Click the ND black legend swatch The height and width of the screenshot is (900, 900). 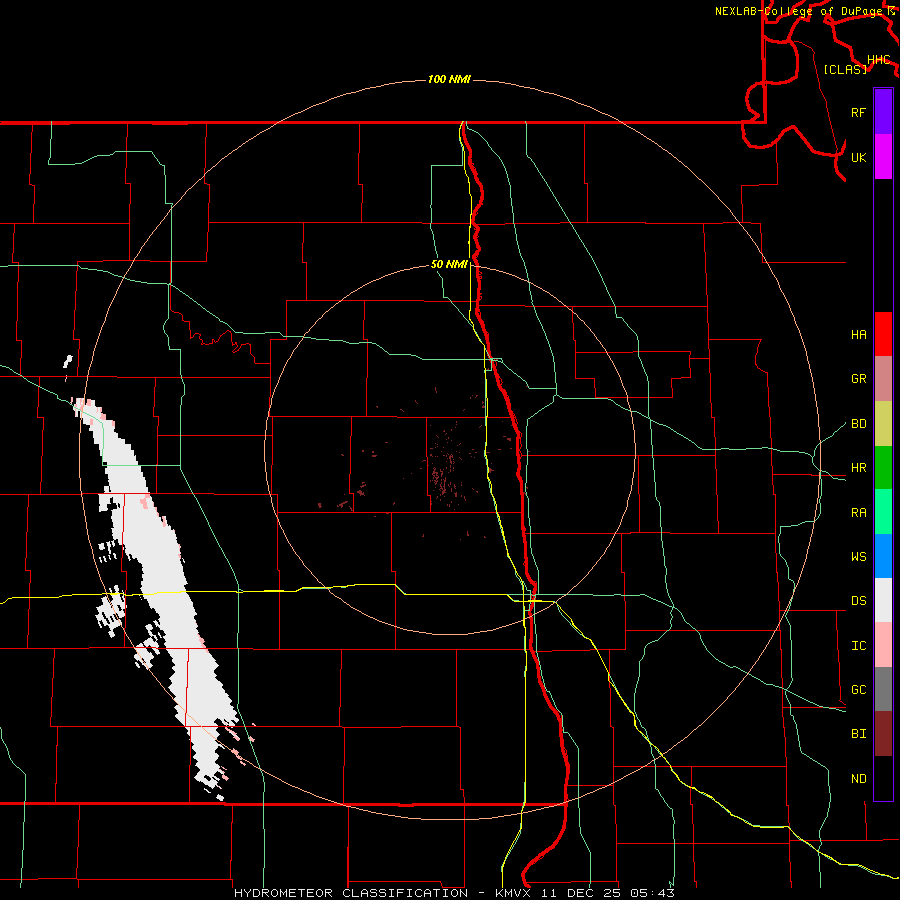tap(883, 778)
